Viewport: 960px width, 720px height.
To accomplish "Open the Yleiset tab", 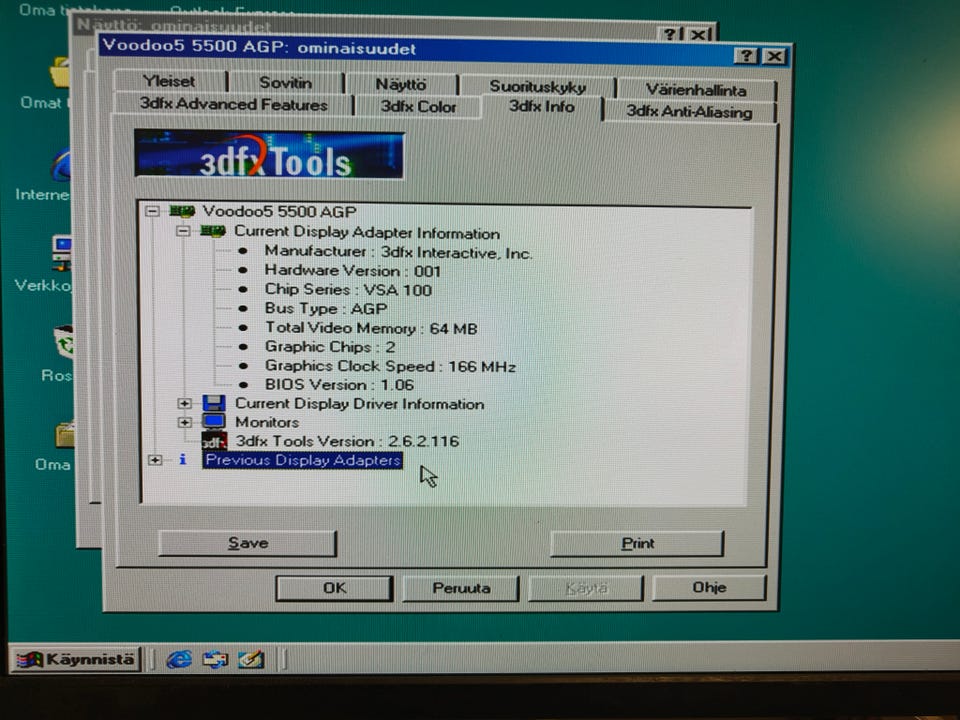I will pyautogui.click(x=169, y=81).
